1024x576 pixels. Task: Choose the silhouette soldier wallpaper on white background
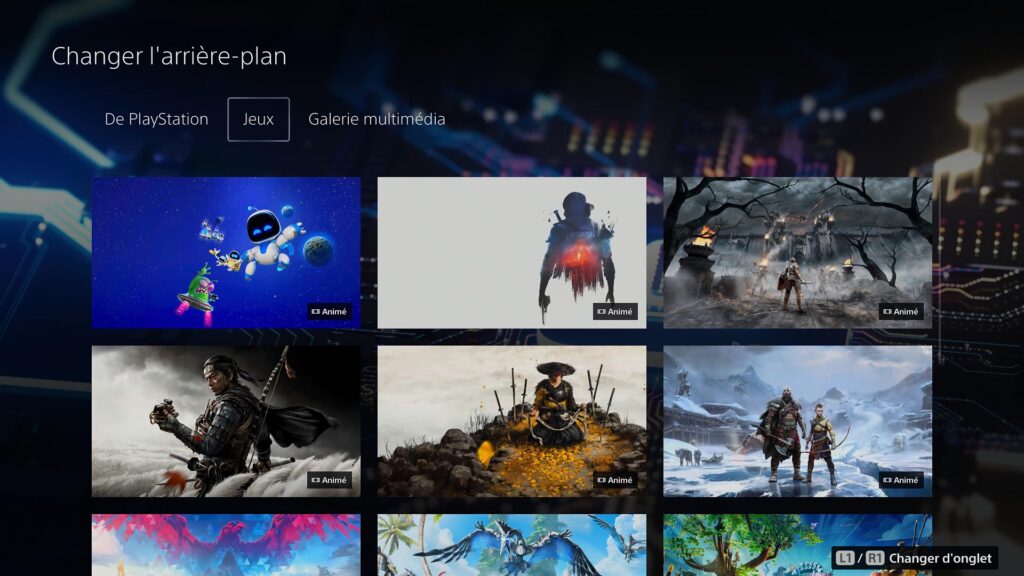(511, 252)
